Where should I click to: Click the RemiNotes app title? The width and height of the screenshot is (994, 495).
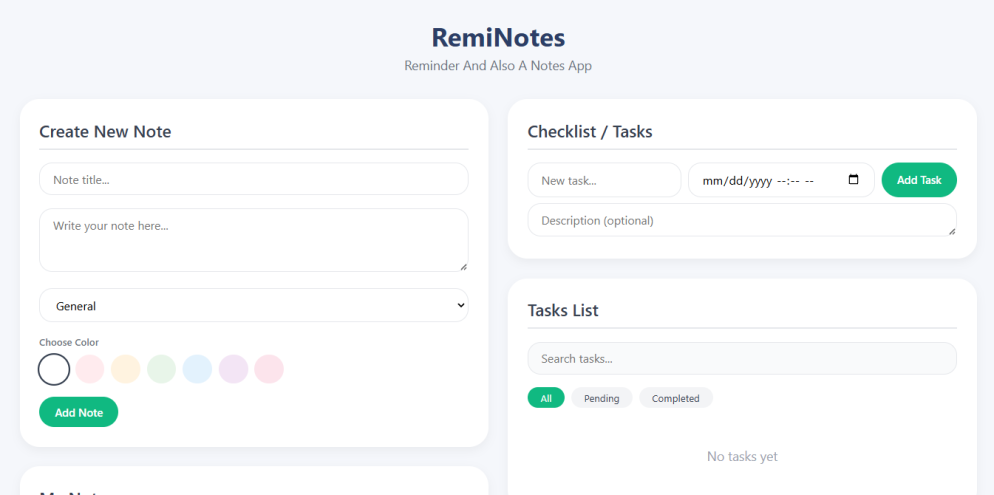498,38
